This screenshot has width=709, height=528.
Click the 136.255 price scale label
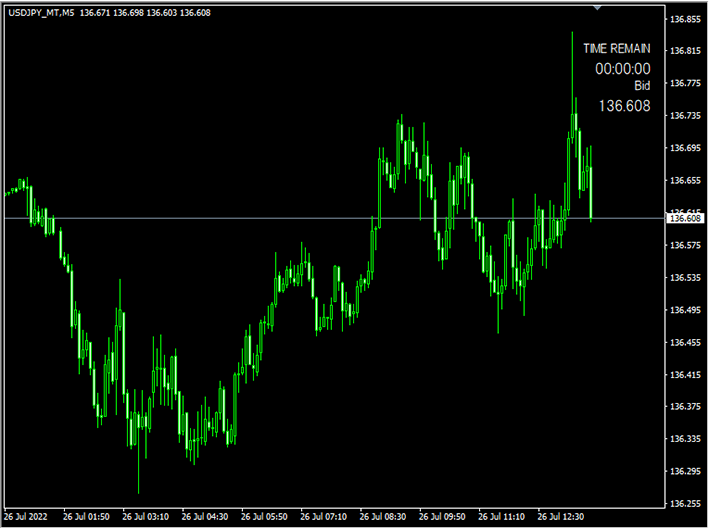coord(685,504)
